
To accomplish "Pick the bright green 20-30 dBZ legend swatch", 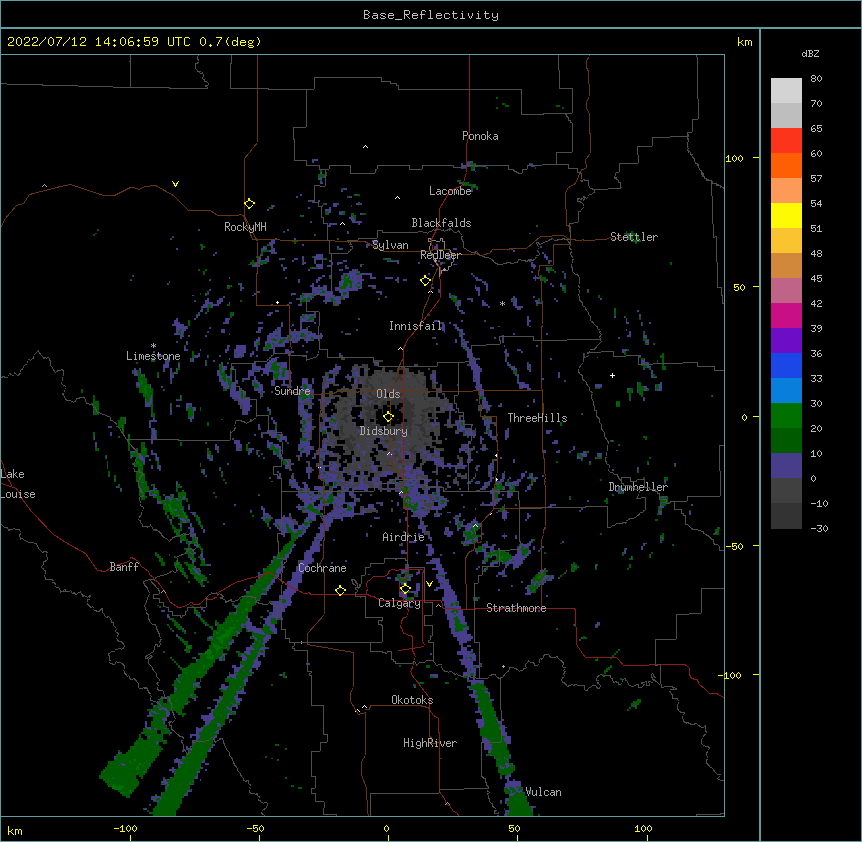I will tap(786, 416).
